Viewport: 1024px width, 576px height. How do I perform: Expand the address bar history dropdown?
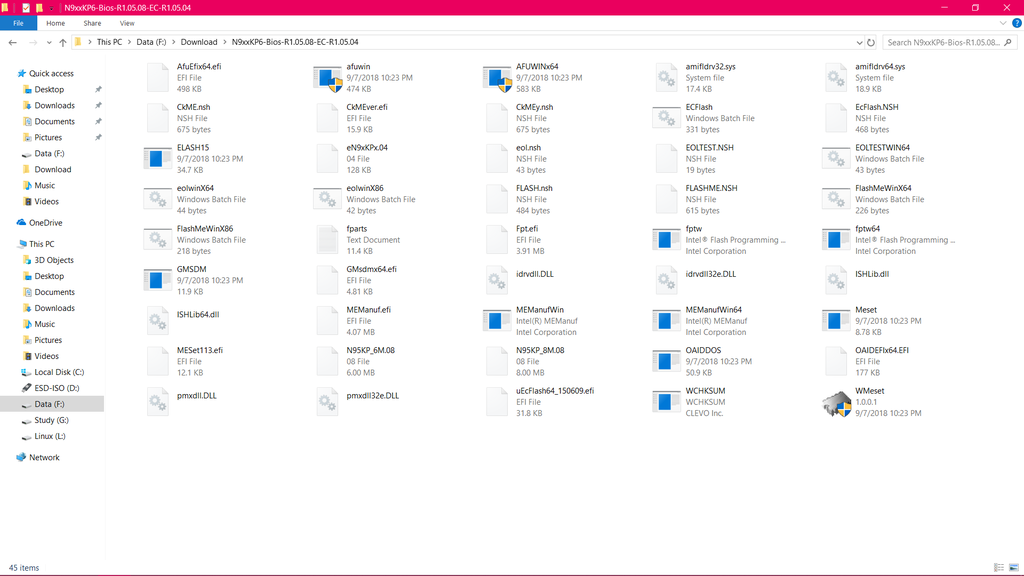click(859, 42)
